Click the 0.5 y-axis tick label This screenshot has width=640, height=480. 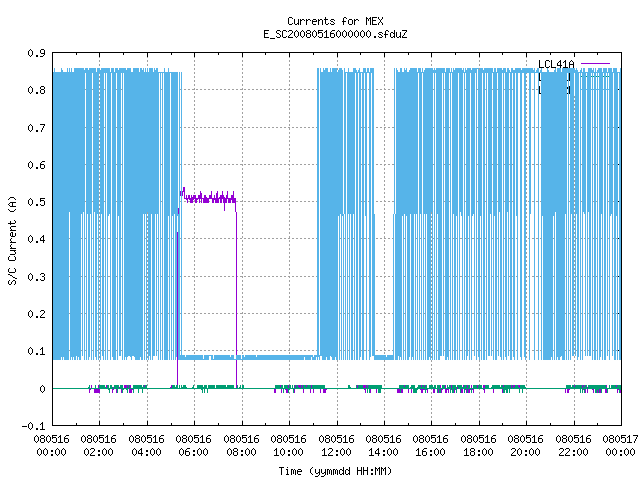(x=36, y=202)
